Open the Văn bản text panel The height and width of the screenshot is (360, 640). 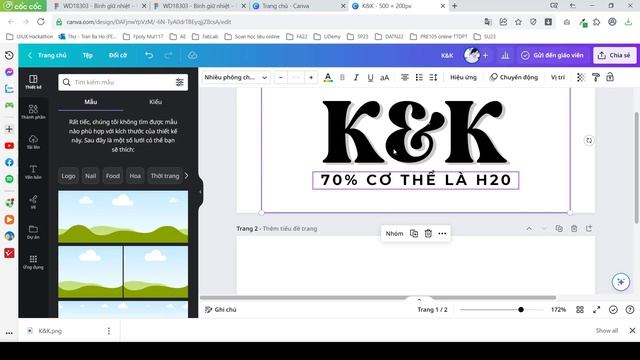coord(33,171)
